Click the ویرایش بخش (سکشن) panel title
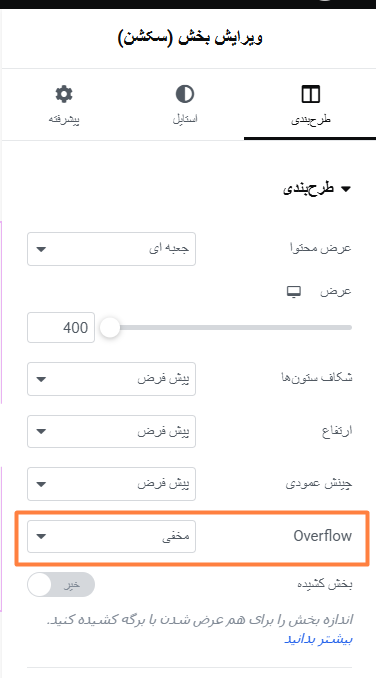 coord(190,37)
